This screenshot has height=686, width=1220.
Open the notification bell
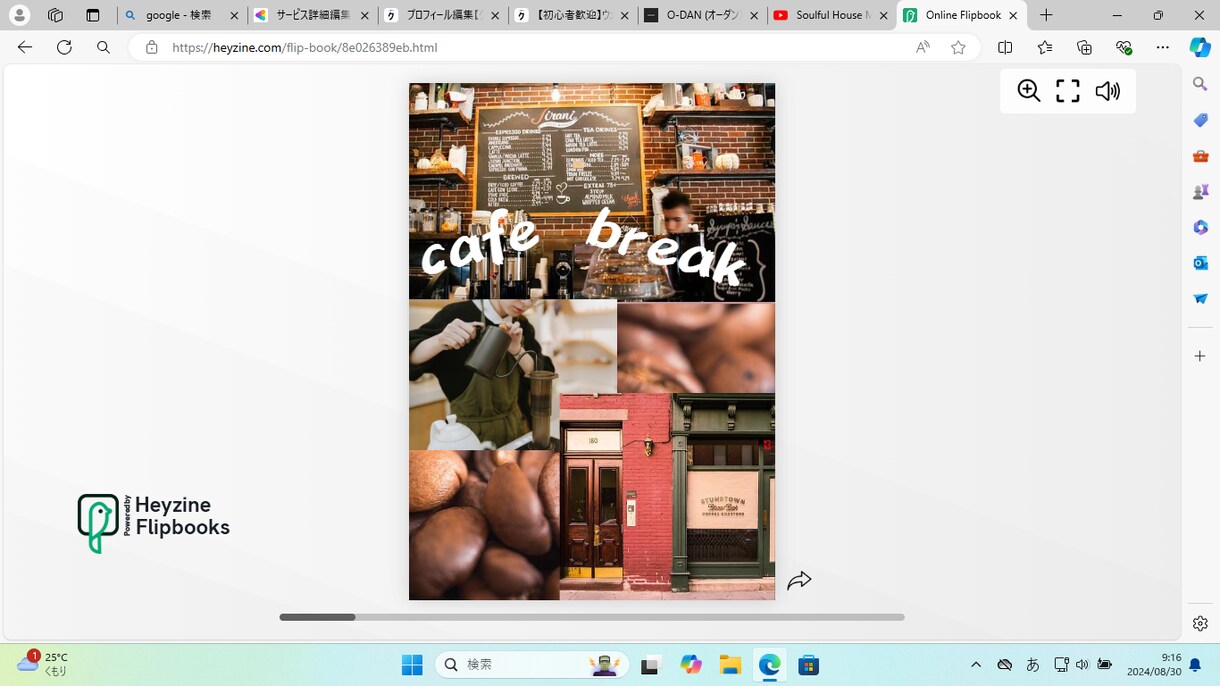[x=1195, y=665]
